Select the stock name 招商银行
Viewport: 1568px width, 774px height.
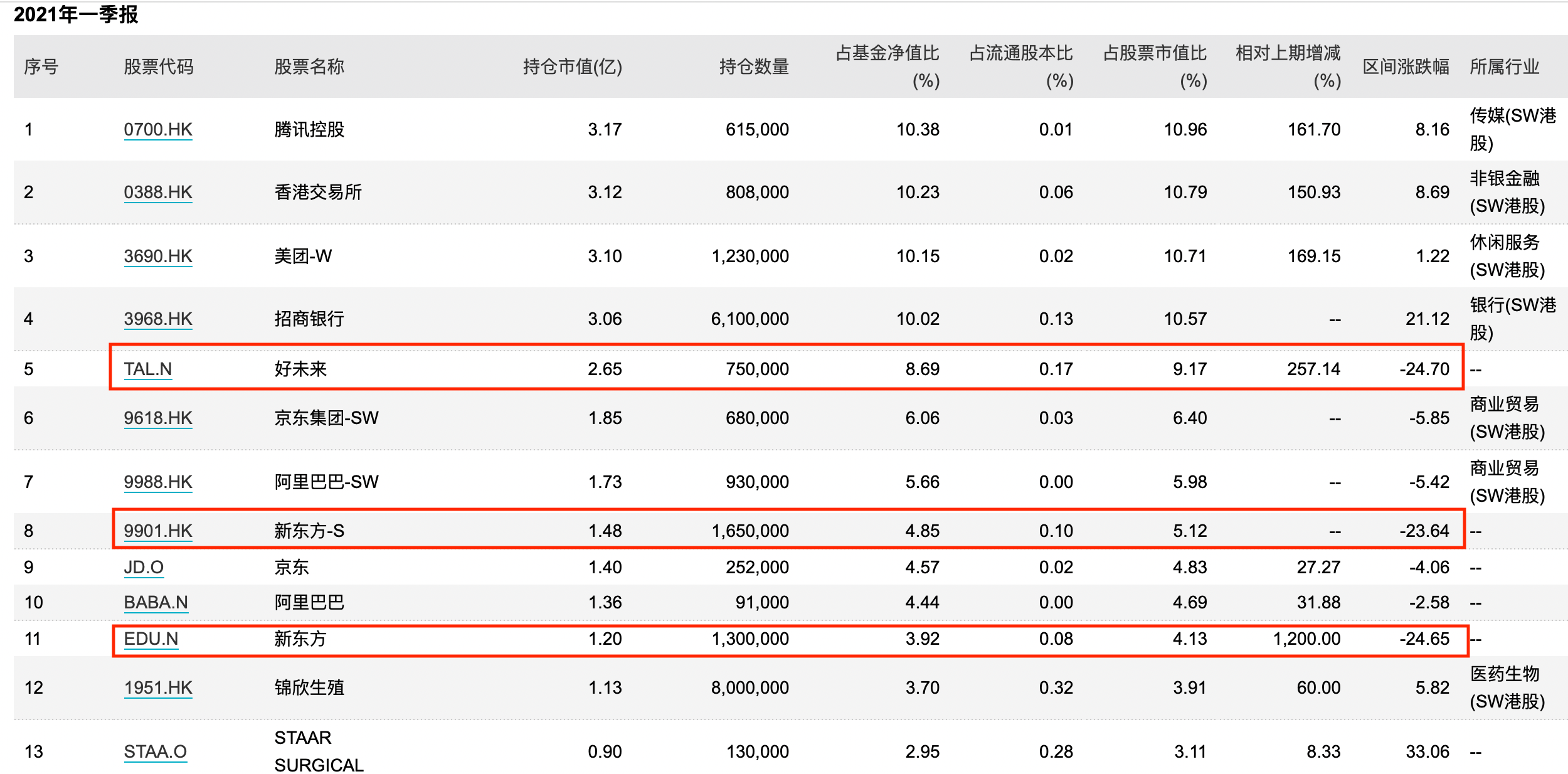(x=309, y=319)
